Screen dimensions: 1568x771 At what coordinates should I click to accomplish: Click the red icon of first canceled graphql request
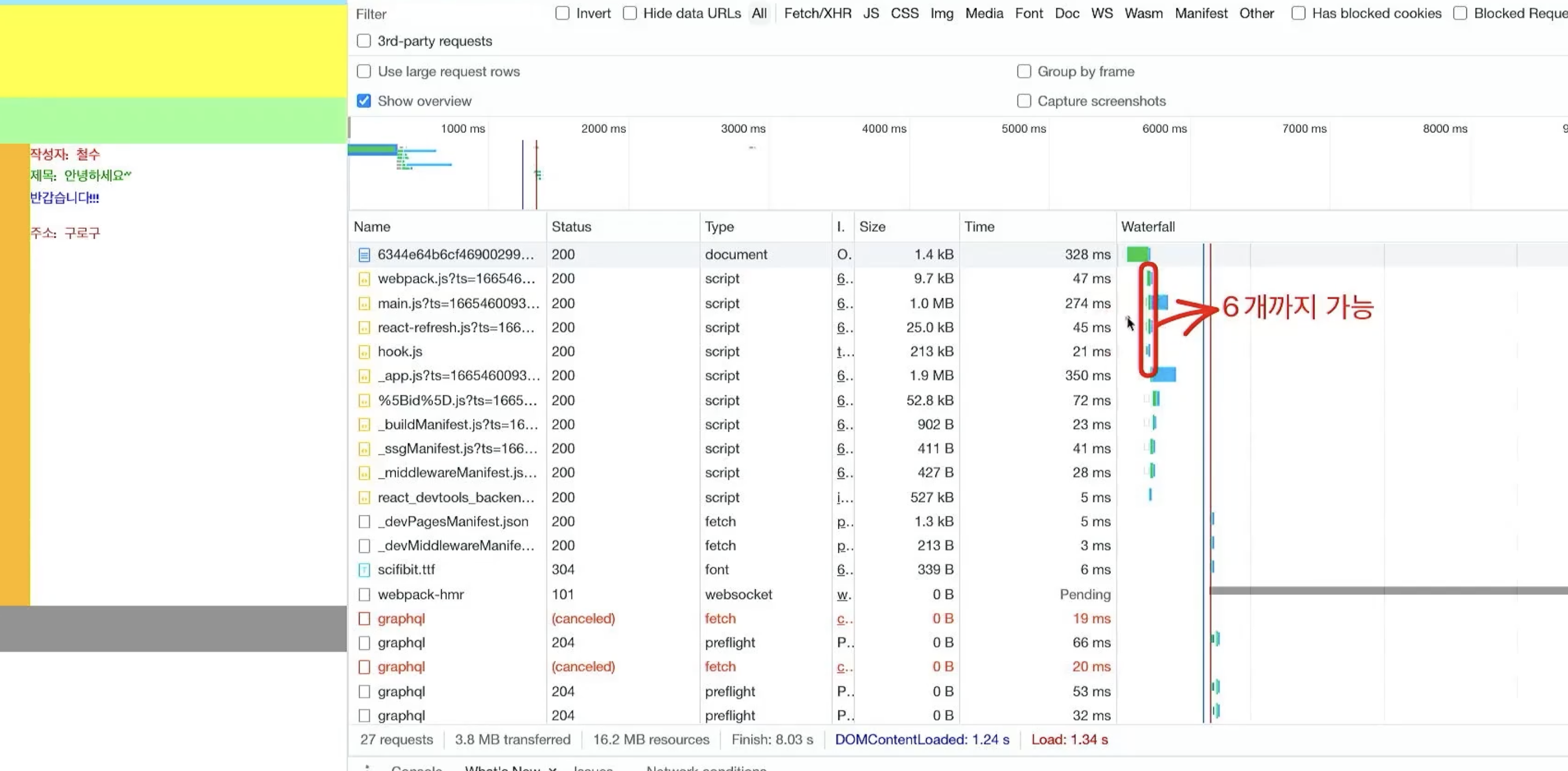364,619
